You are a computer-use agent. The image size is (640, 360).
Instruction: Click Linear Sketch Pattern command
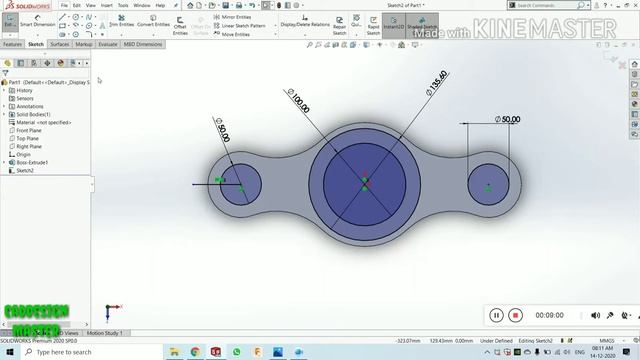pos(240,26)
